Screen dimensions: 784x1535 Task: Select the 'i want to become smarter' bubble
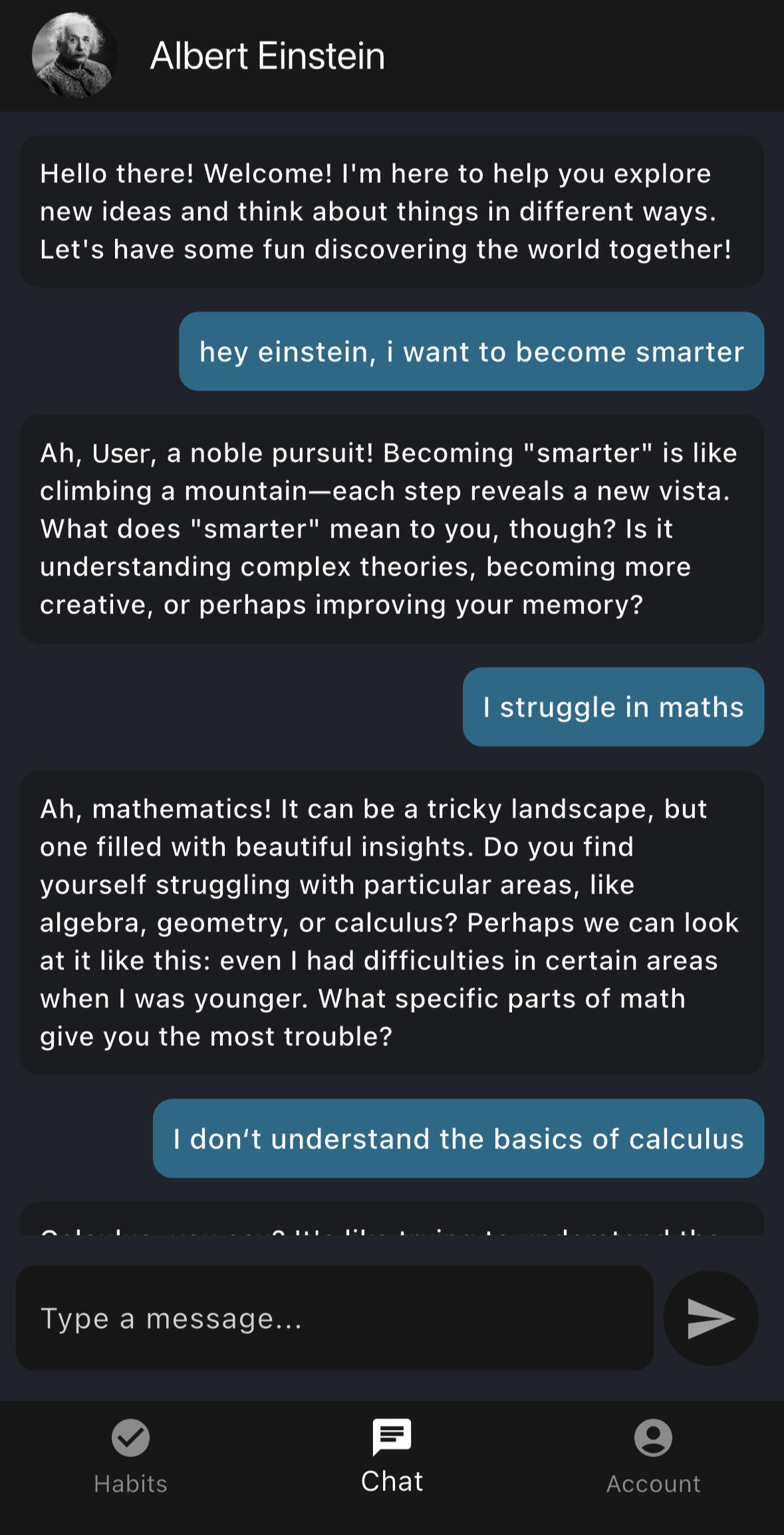(x=471, y=351)
